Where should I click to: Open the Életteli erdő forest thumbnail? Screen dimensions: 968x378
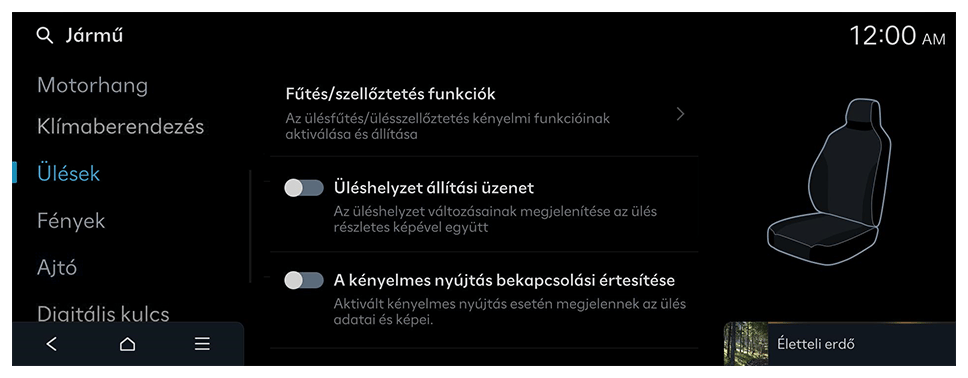[746, 344]
